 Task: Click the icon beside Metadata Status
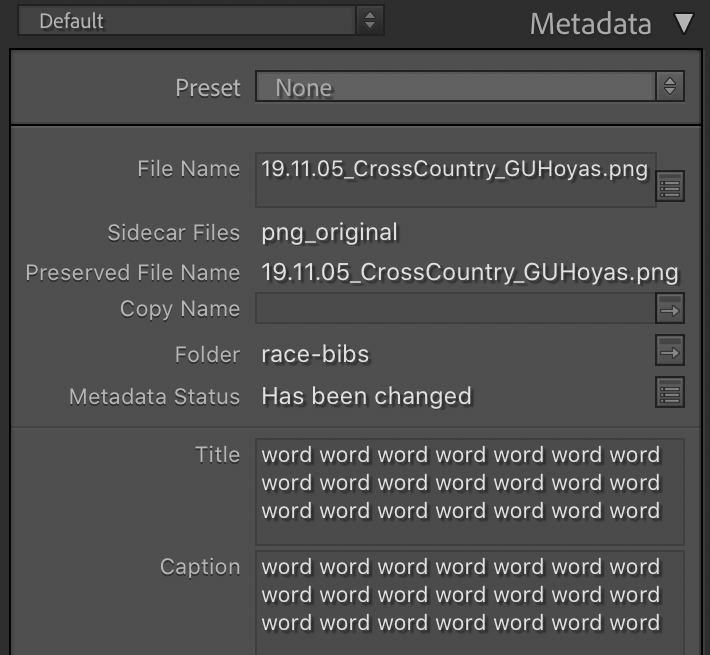[x=670, y=393]
